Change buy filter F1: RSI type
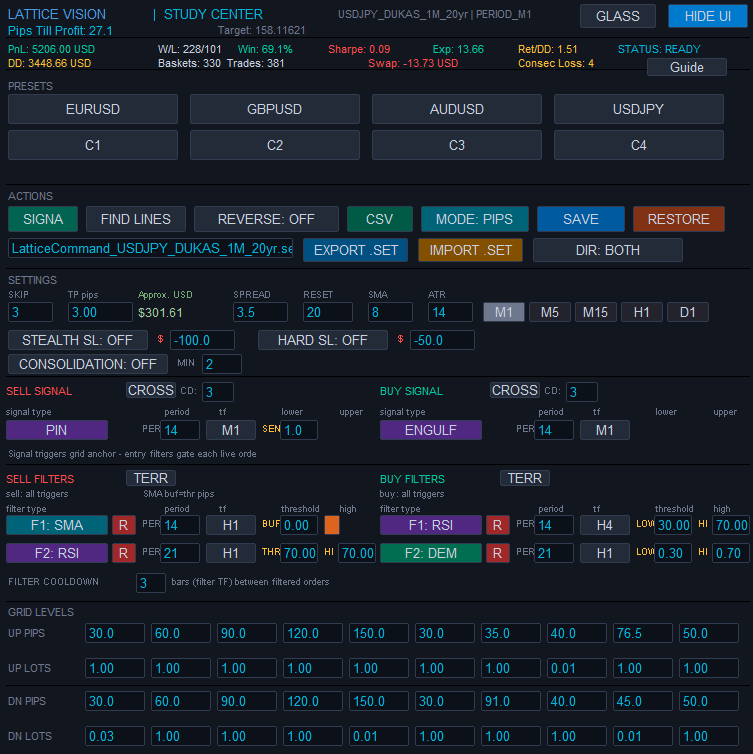Image resolution: width=753 pixels, height=754 pixels. click(x=430, y=525)
